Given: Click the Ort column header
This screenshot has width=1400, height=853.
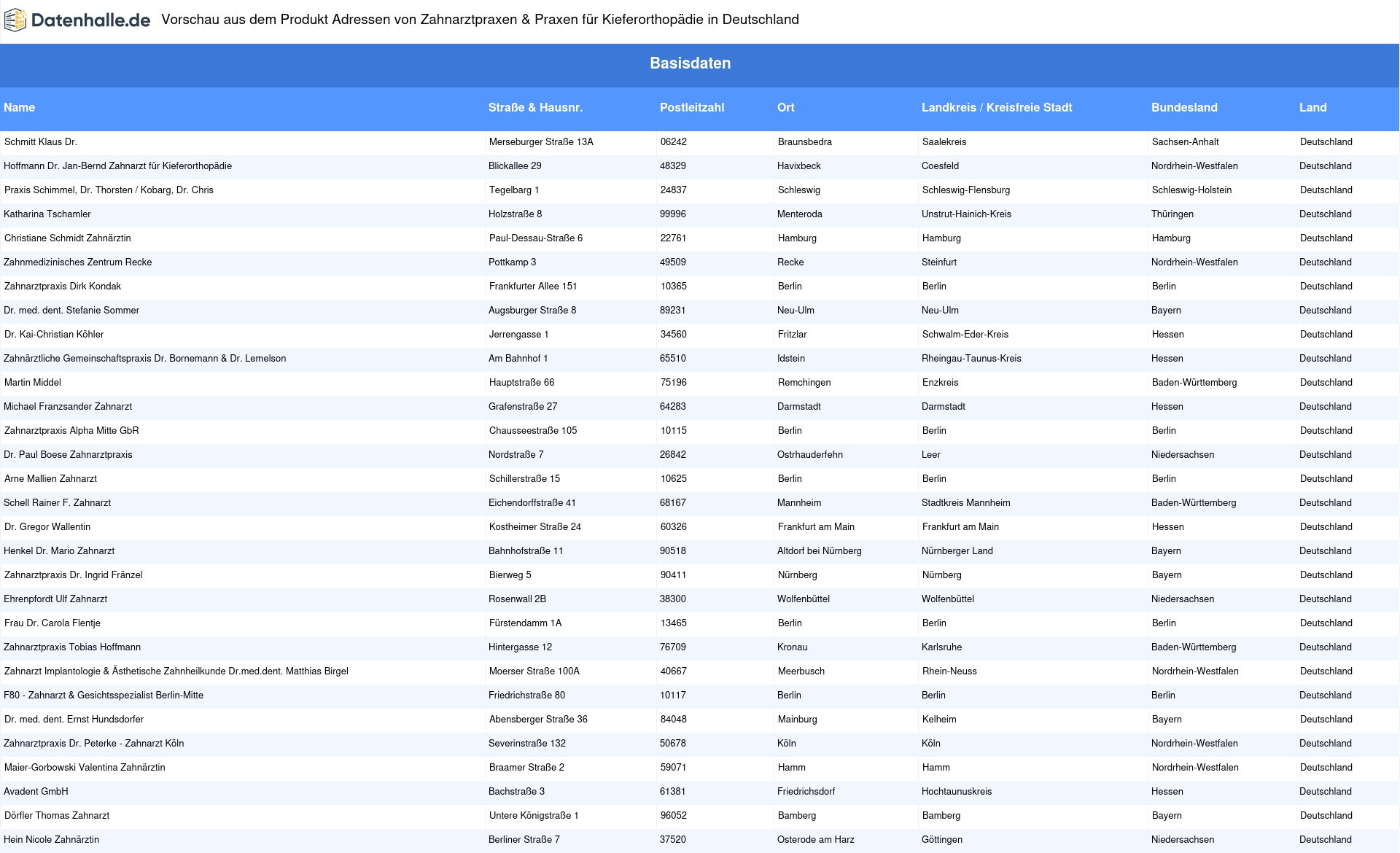Looking at the screenshot, I should tap(785, 108).
